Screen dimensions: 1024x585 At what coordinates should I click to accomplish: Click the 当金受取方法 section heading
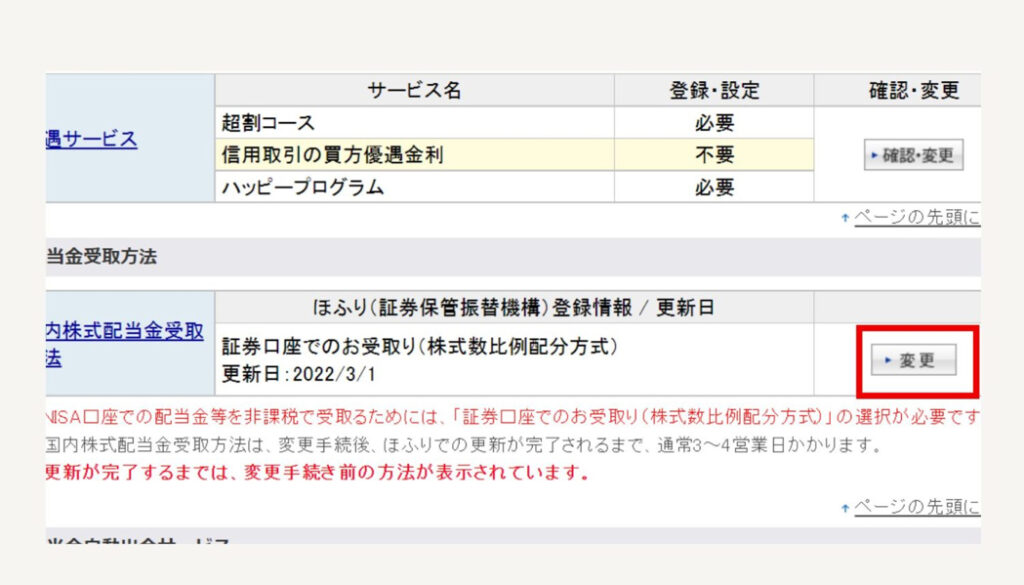[101, 257]
